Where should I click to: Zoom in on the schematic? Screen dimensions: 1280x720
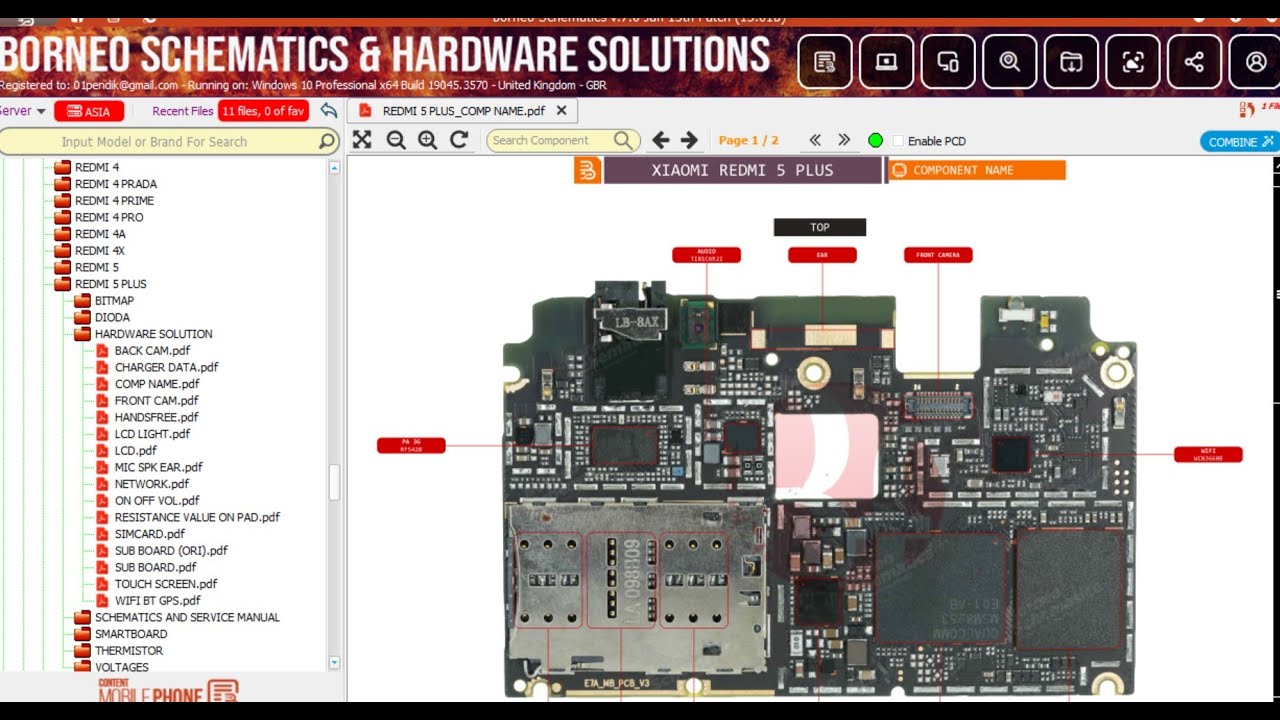point(428,140)
